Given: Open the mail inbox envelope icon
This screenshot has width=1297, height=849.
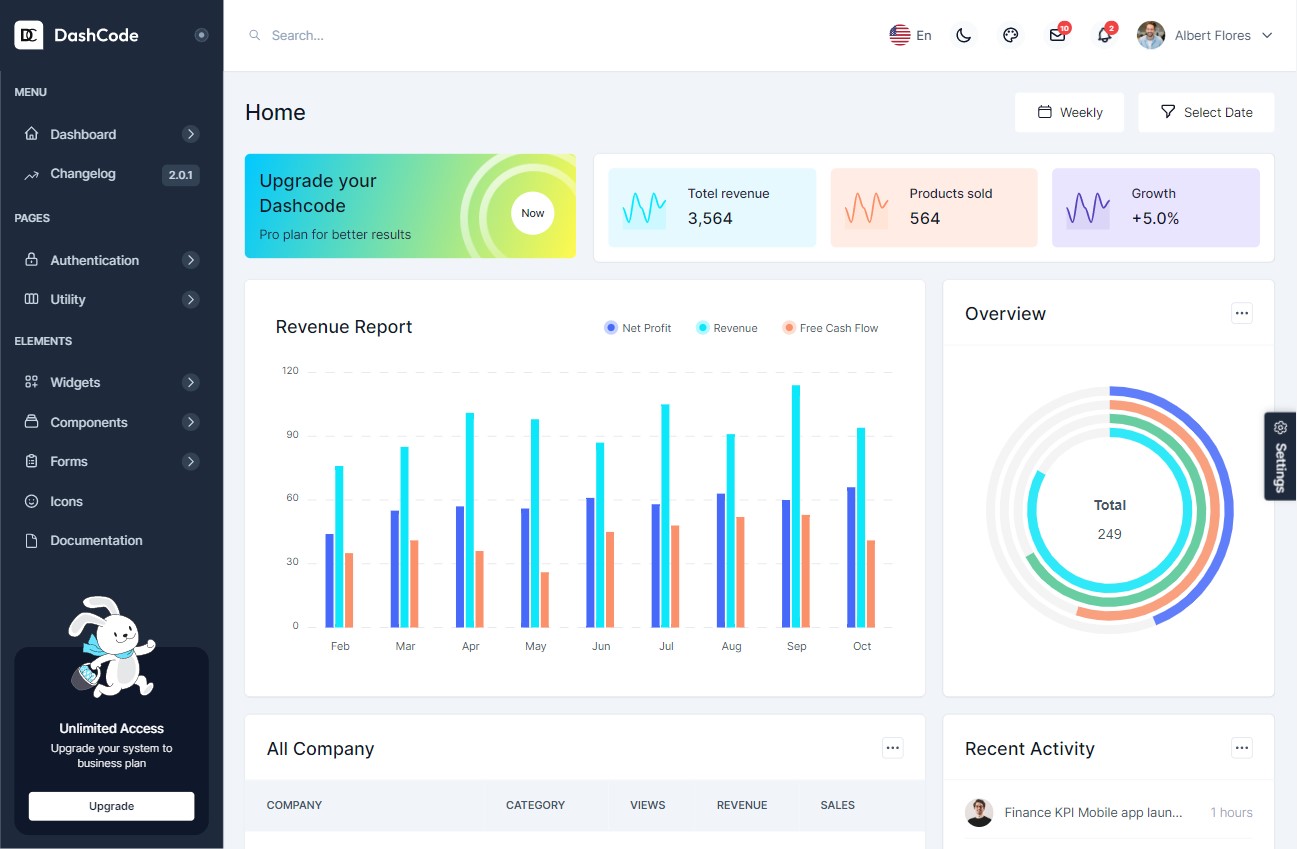Looking at the screenshot, I should pos(1057,35).
